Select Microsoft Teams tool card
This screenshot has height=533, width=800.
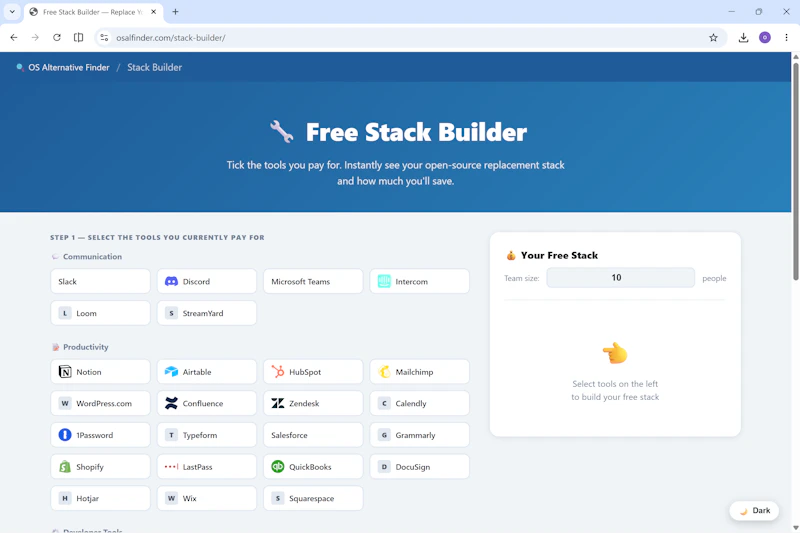pyautogui.click(x=313, y=282)
